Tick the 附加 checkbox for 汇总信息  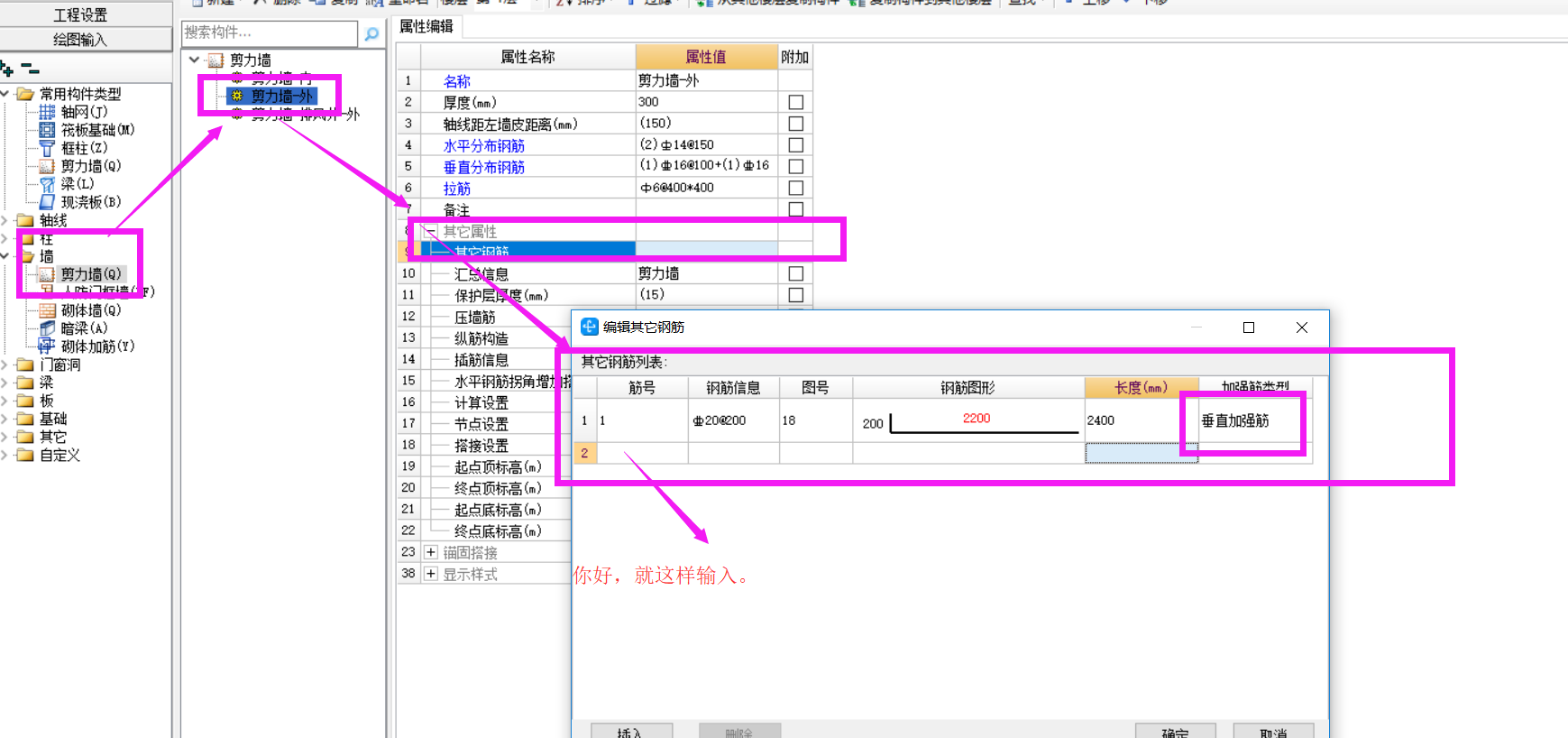[x=795, y=273]
